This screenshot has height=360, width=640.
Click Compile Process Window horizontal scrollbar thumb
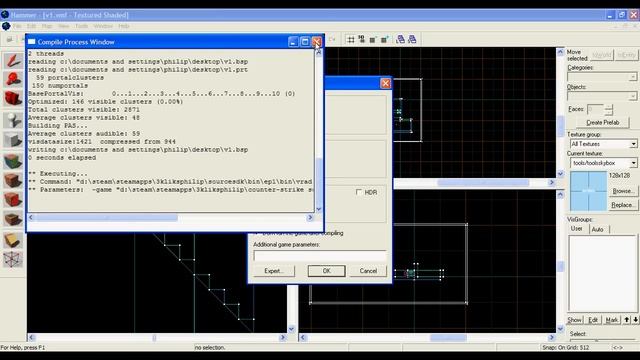click(106, 218)
